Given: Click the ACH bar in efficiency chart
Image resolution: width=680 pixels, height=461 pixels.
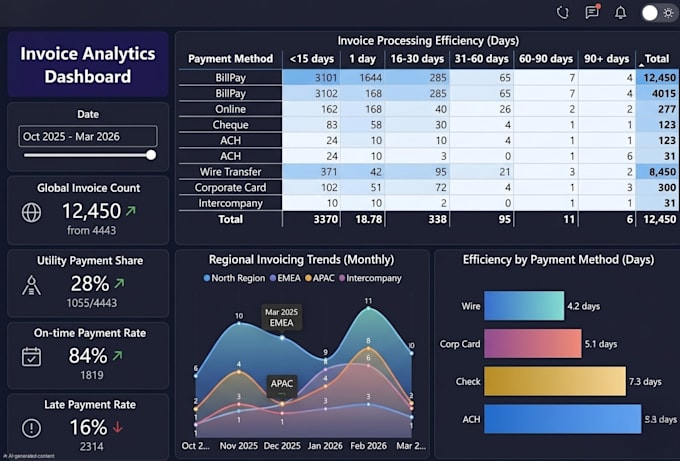Looking at the screenshot, I should (562, 419).
